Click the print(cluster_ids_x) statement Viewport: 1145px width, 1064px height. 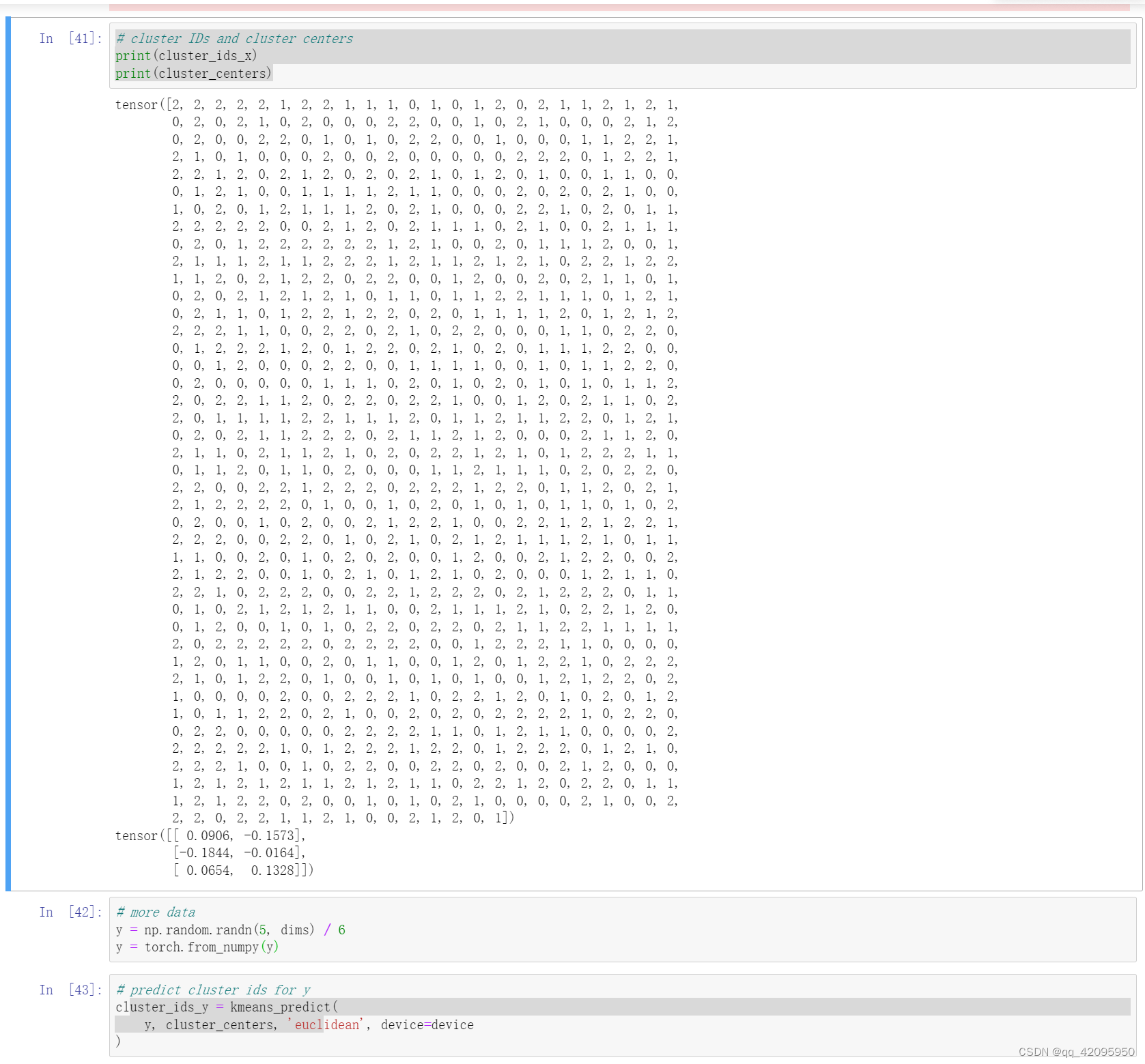click(186, 56)
